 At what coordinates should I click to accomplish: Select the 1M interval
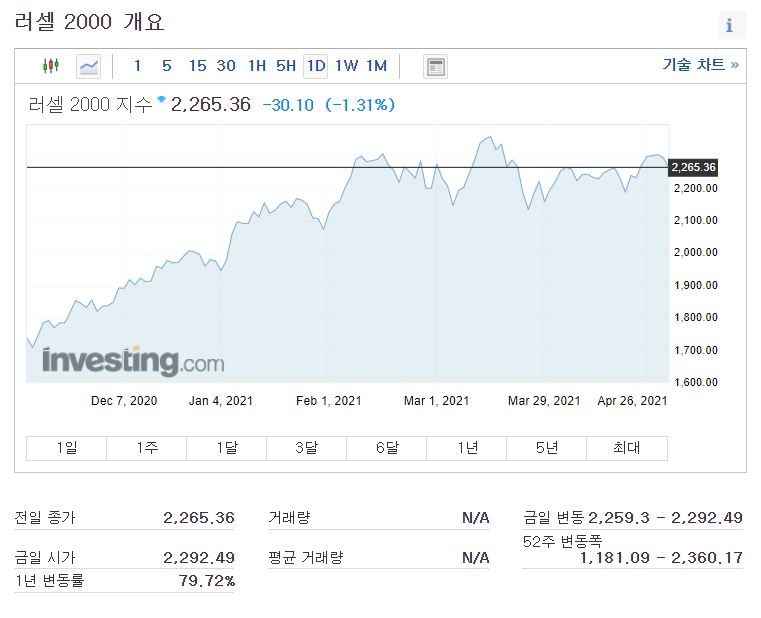click(377, 66)
